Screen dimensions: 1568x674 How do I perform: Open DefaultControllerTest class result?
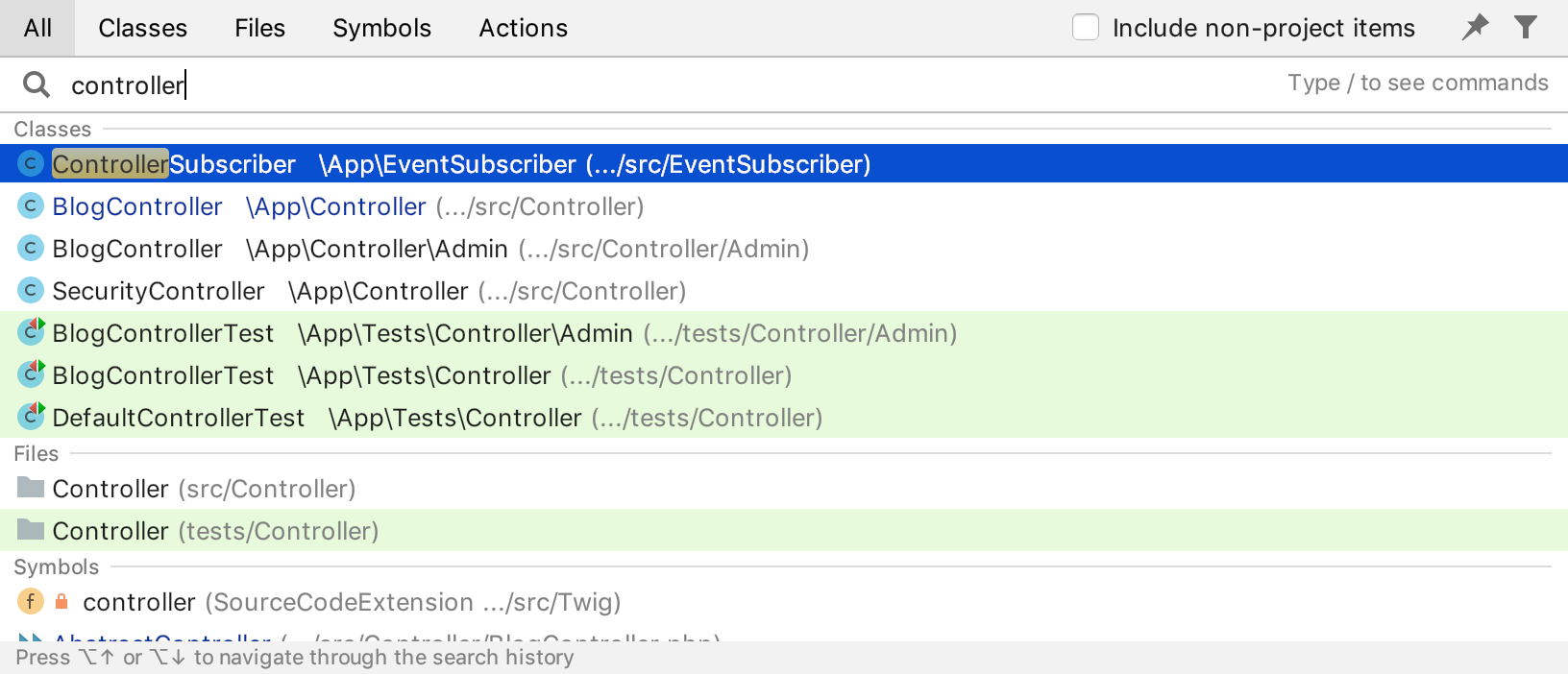point(784,418)
